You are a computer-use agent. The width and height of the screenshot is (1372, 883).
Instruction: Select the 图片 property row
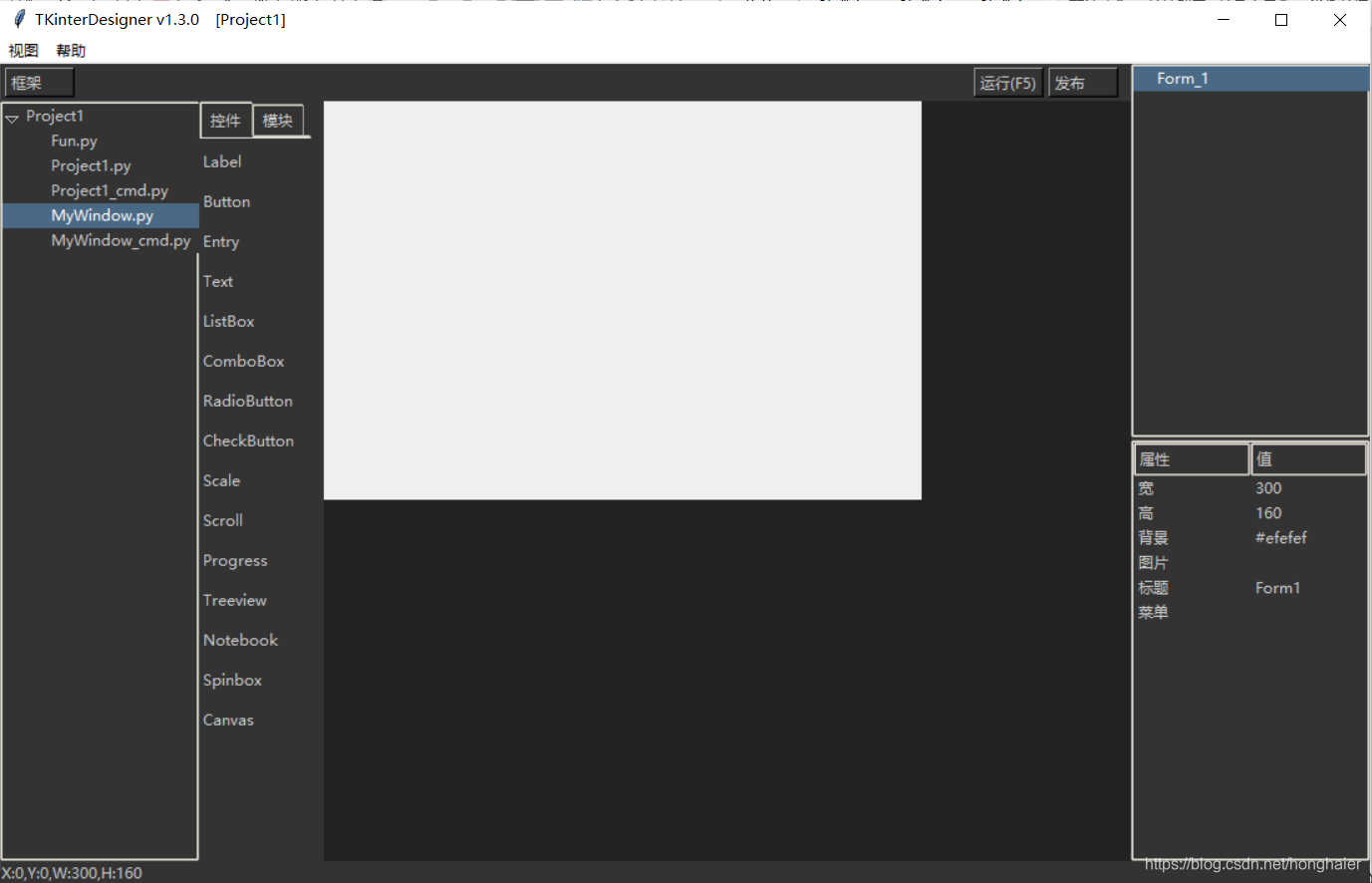point(1249,563)
